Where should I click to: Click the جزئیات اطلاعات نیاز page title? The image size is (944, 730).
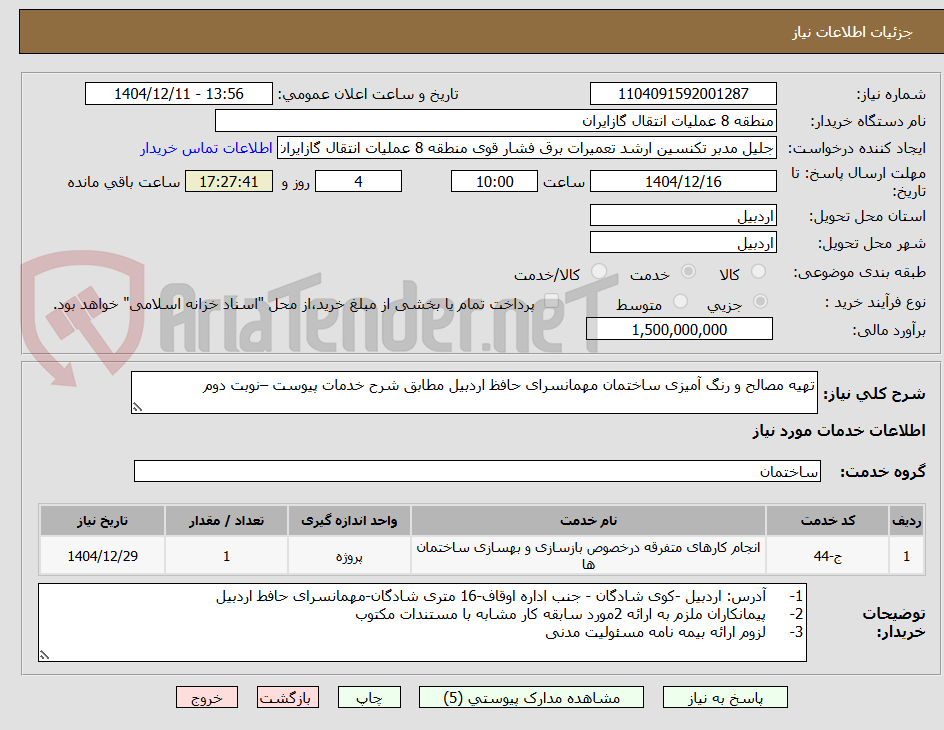pos(852,32)
